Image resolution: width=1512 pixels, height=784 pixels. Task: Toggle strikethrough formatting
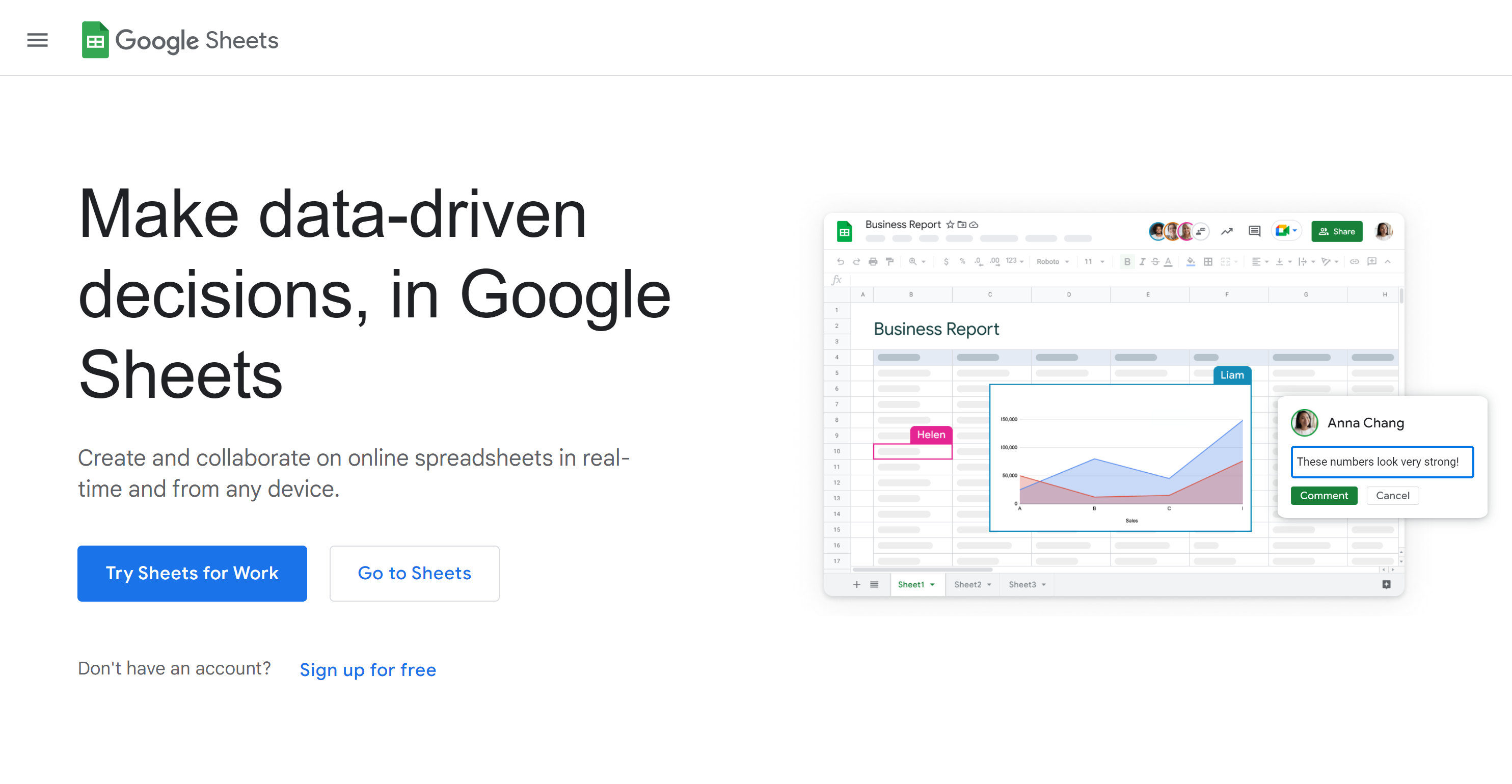tap(1154, 262)
